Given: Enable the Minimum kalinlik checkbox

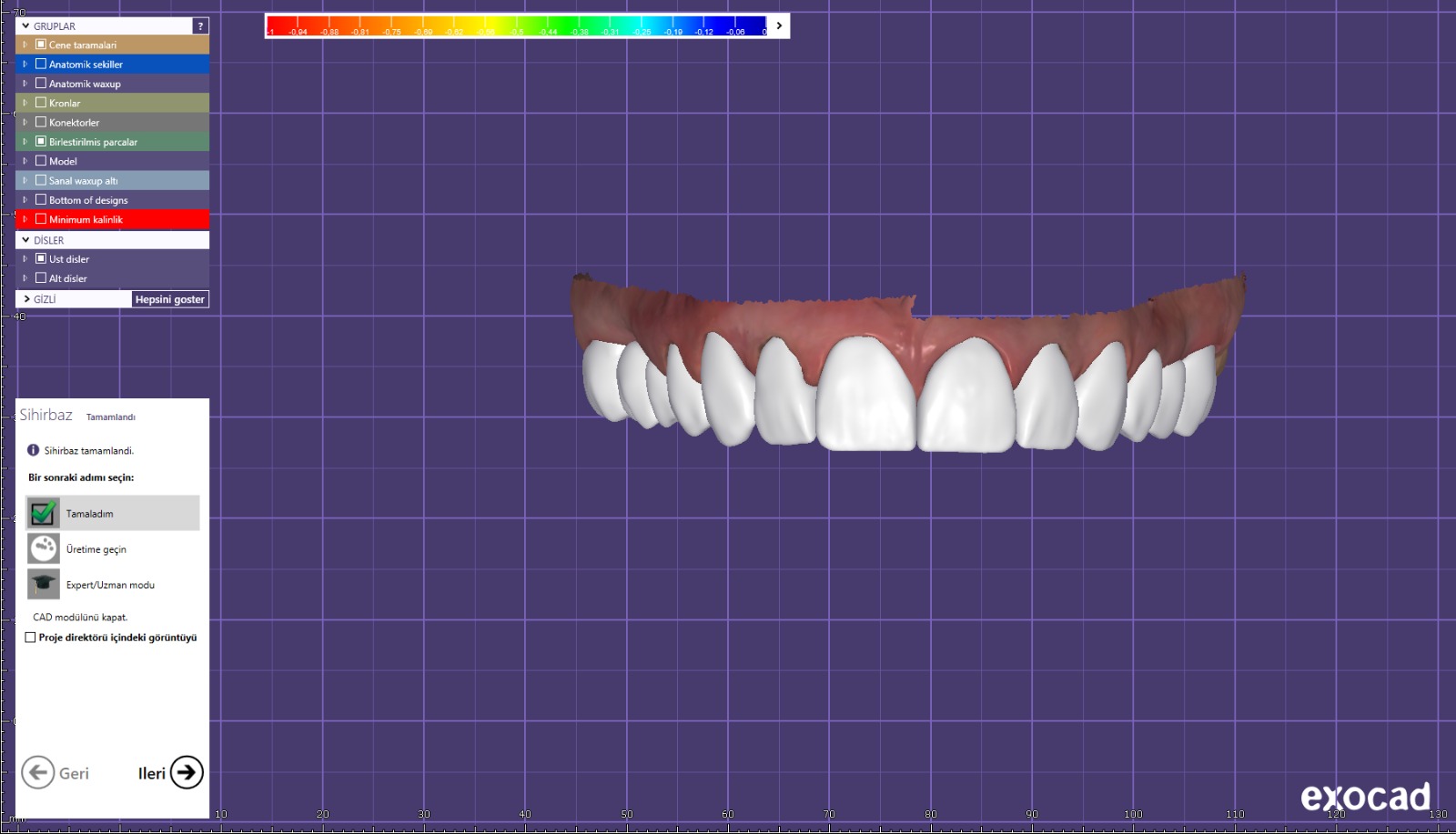Looking at the screenshot, I should tap(41, 219).
